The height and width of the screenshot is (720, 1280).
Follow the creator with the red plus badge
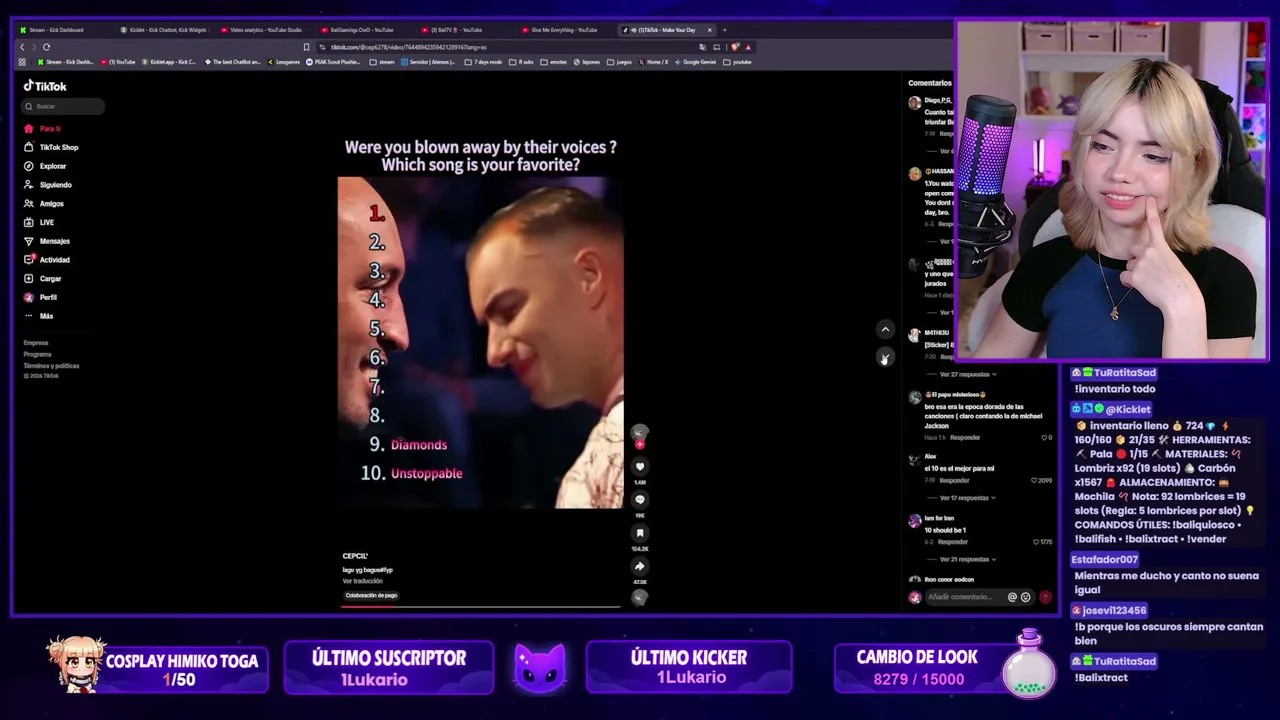[640, 444]
